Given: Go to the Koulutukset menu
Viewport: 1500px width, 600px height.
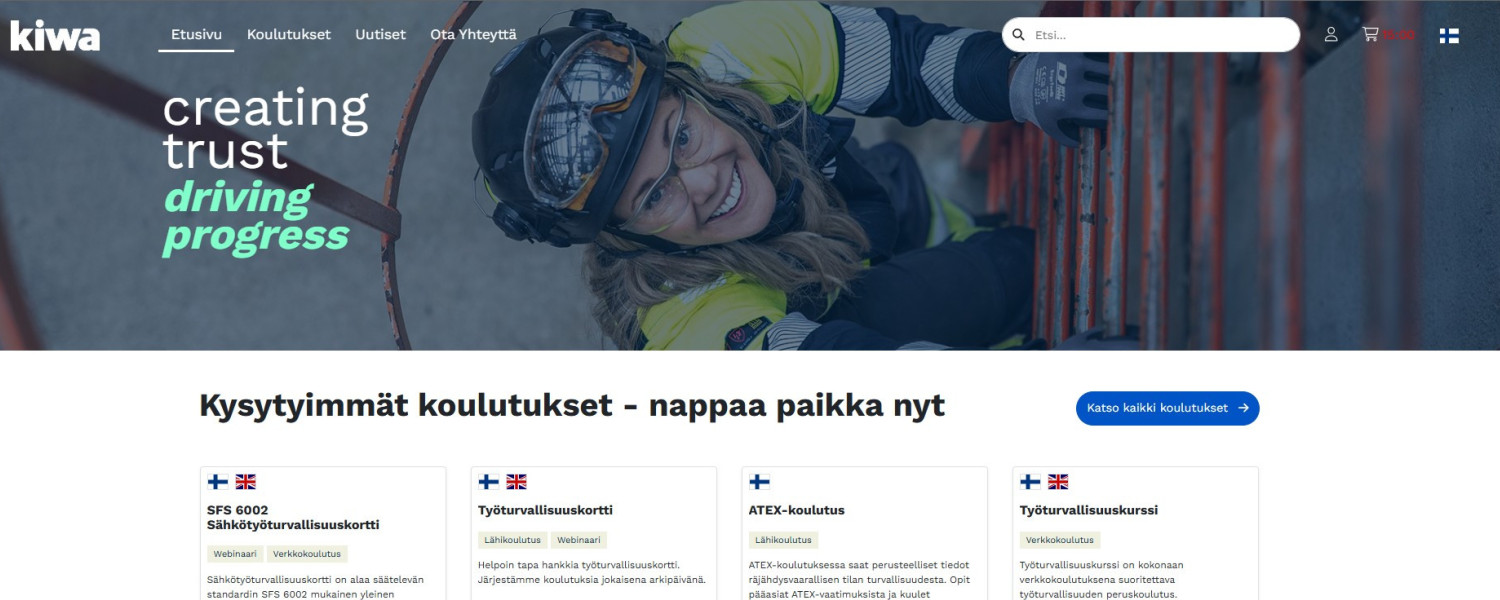Looking at the screenshot, I should (289, 34).
